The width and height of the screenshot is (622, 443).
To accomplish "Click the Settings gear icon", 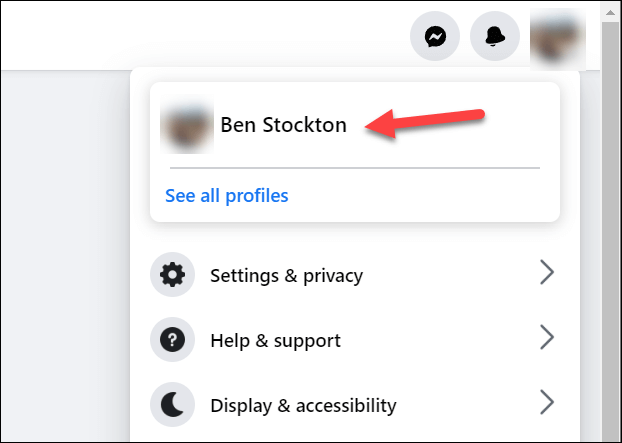I will coord(172,275).
